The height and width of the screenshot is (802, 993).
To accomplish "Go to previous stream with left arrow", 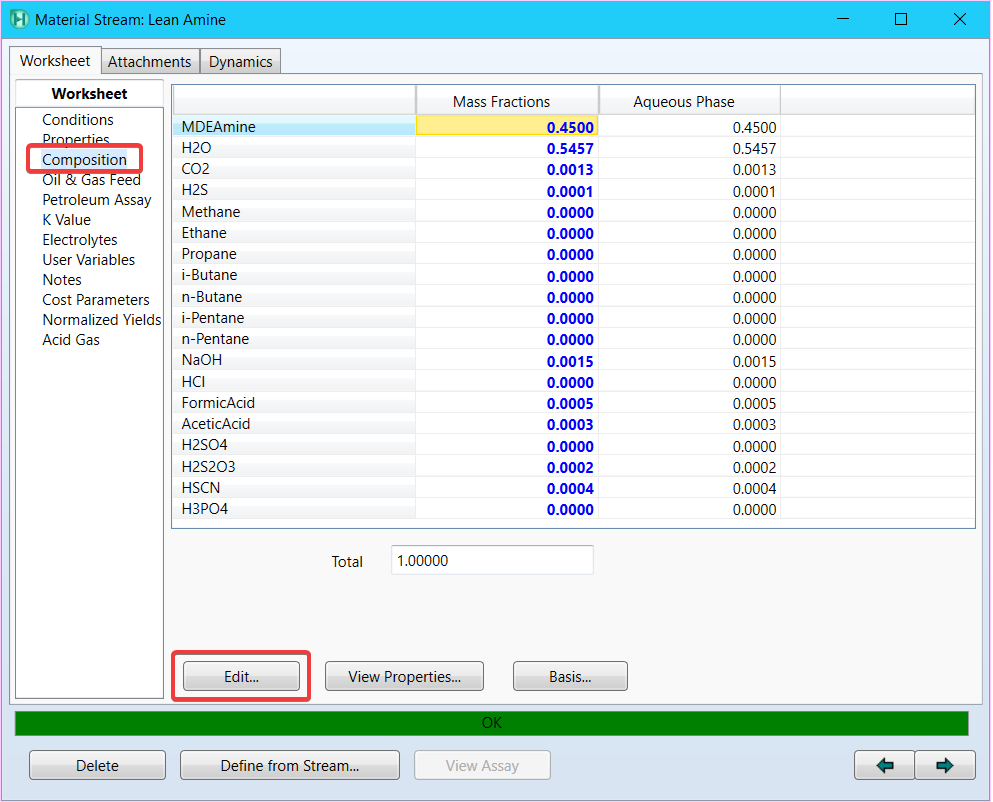I will click(884, 766).
